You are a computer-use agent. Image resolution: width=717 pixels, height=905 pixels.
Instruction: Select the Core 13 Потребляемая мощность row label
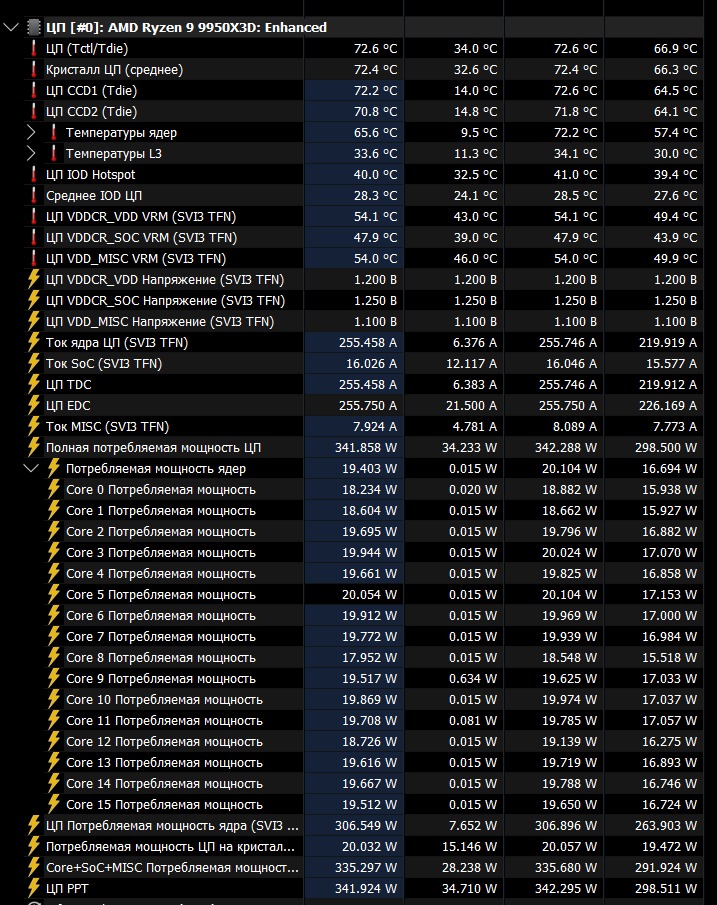pyautogui.click(x=165, y=762)
